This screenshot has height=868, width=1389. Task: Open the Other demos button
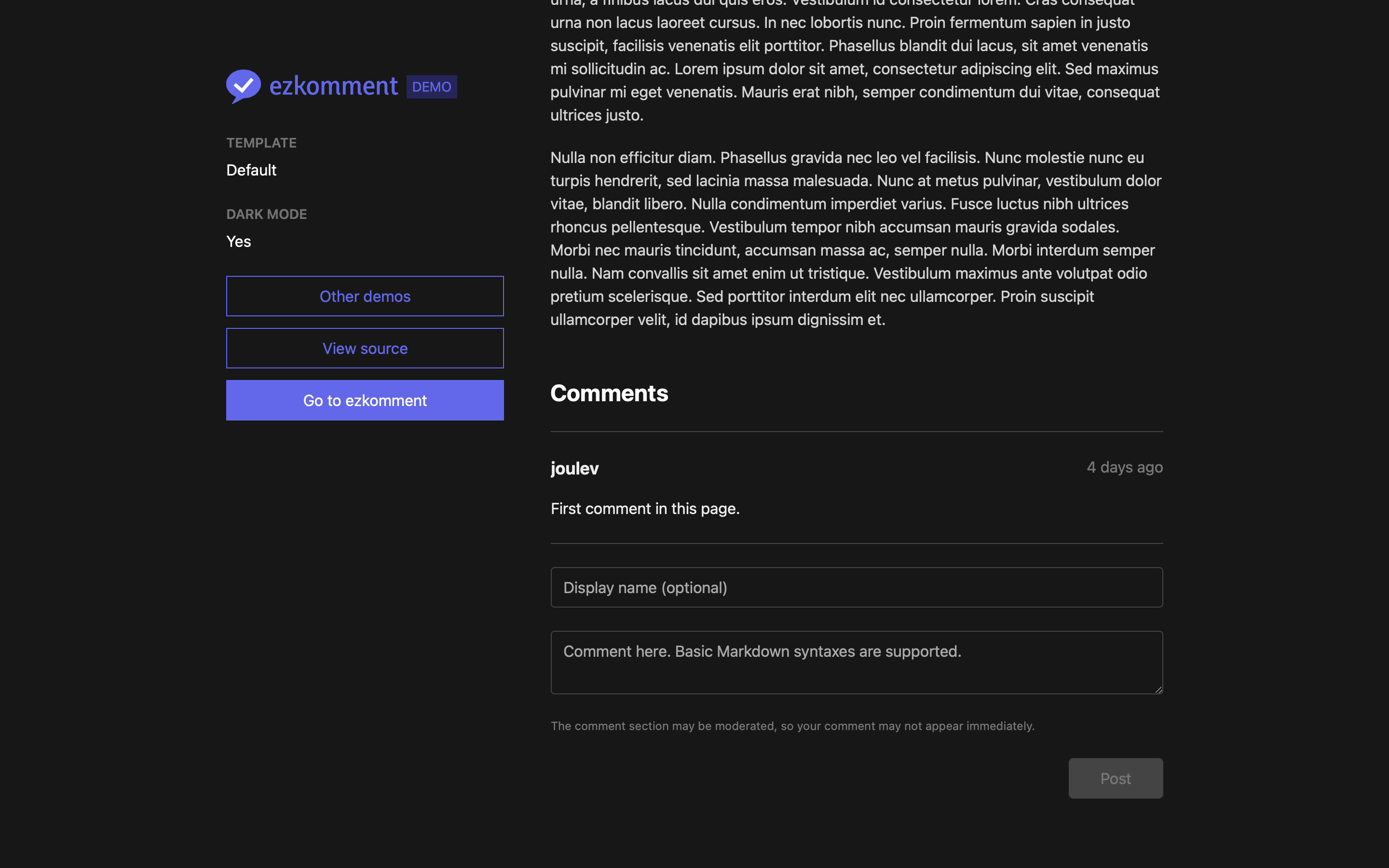(365, 296)
